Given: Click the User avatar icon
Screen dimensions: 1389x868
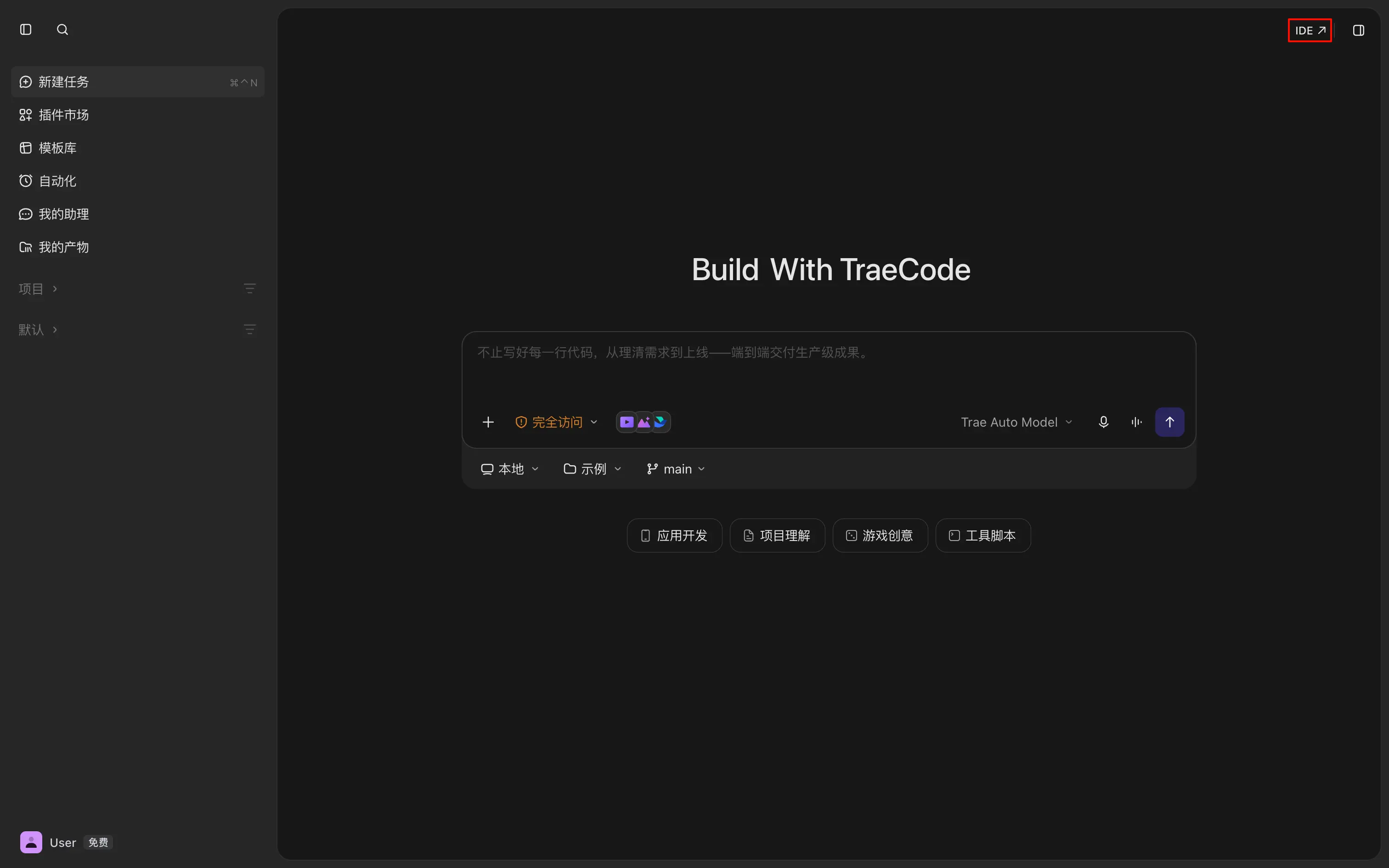Looking at the screenshot, I should coord(31,842).
